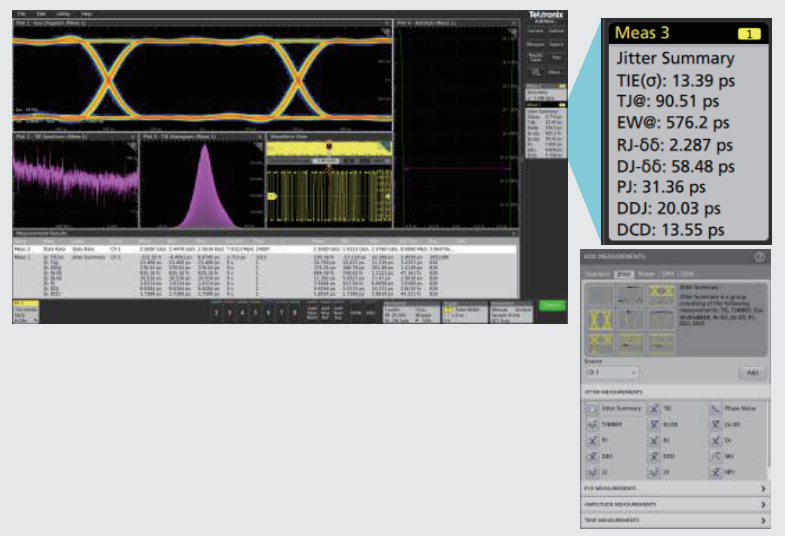785x536 pixels.
Task: Open the File menu
Action: [x=21, y=14]
